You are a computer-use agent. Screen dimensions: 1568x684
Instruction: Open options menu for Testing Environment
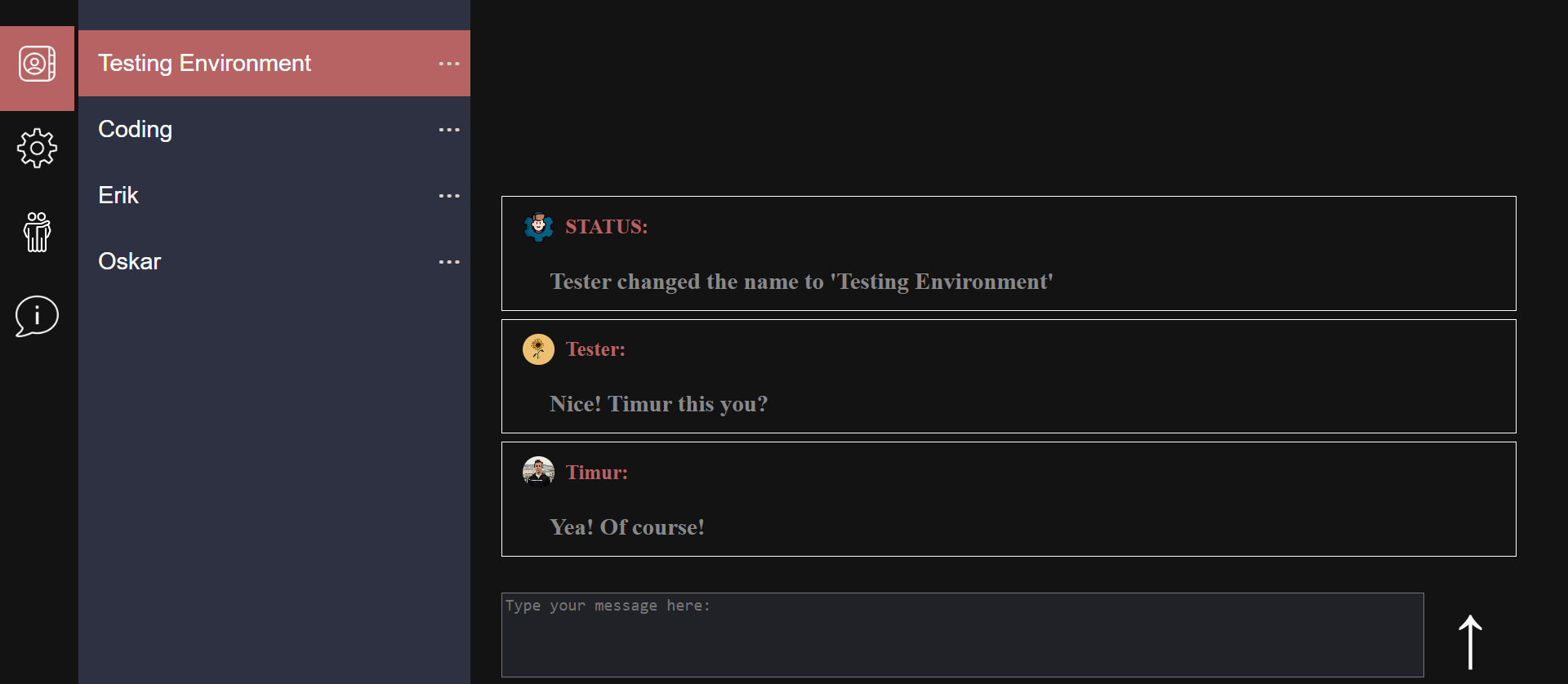pos(449,64)
